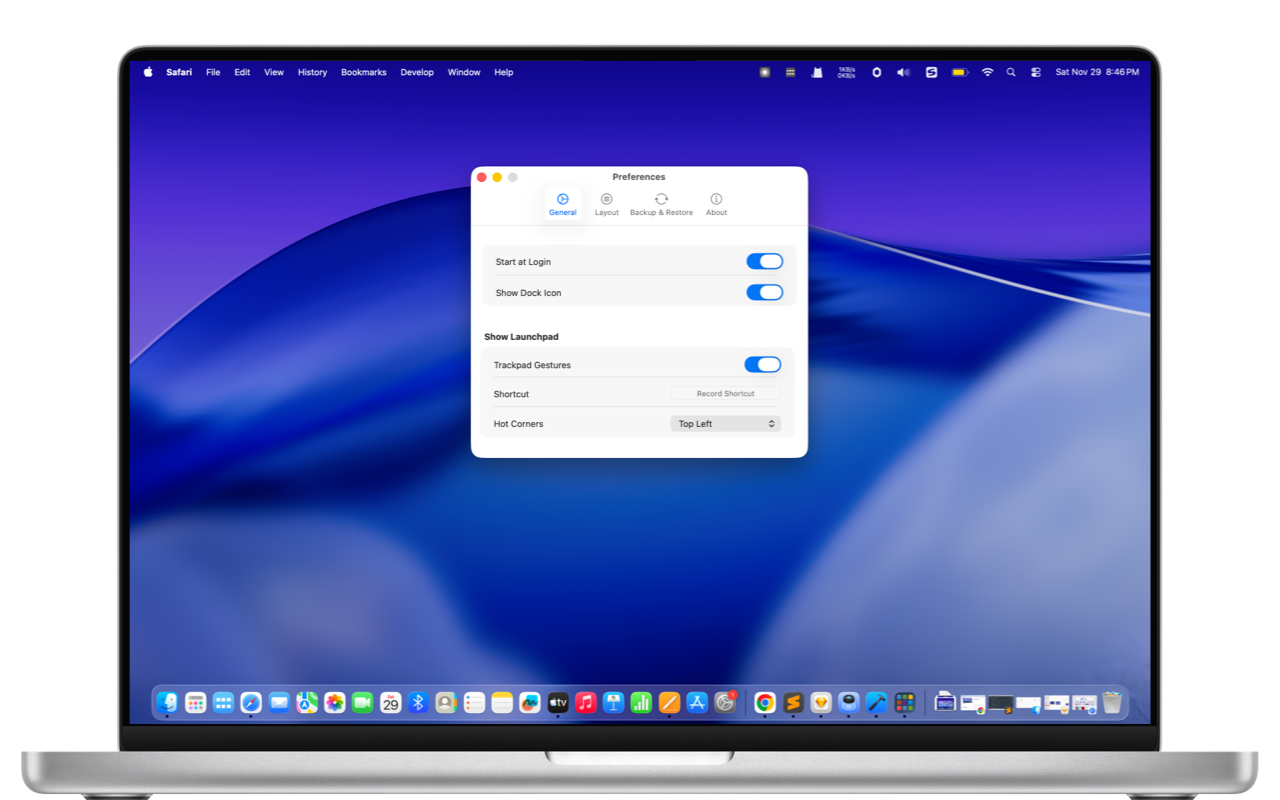Open the Apple menu
The height and width of the screenshot is (800, 1280).
[148, 72]
